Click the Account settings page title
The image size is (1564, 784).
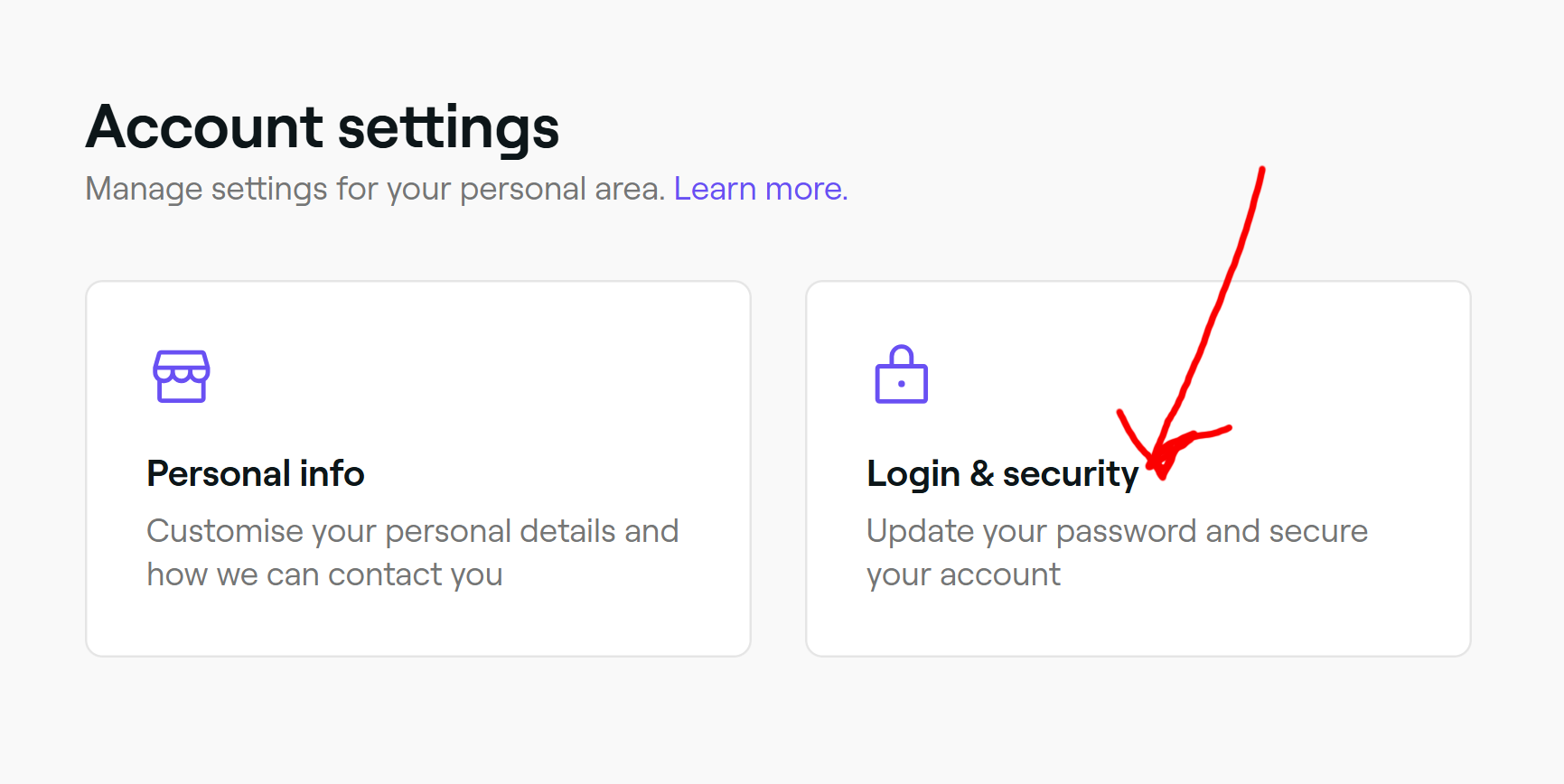point(323,127)
